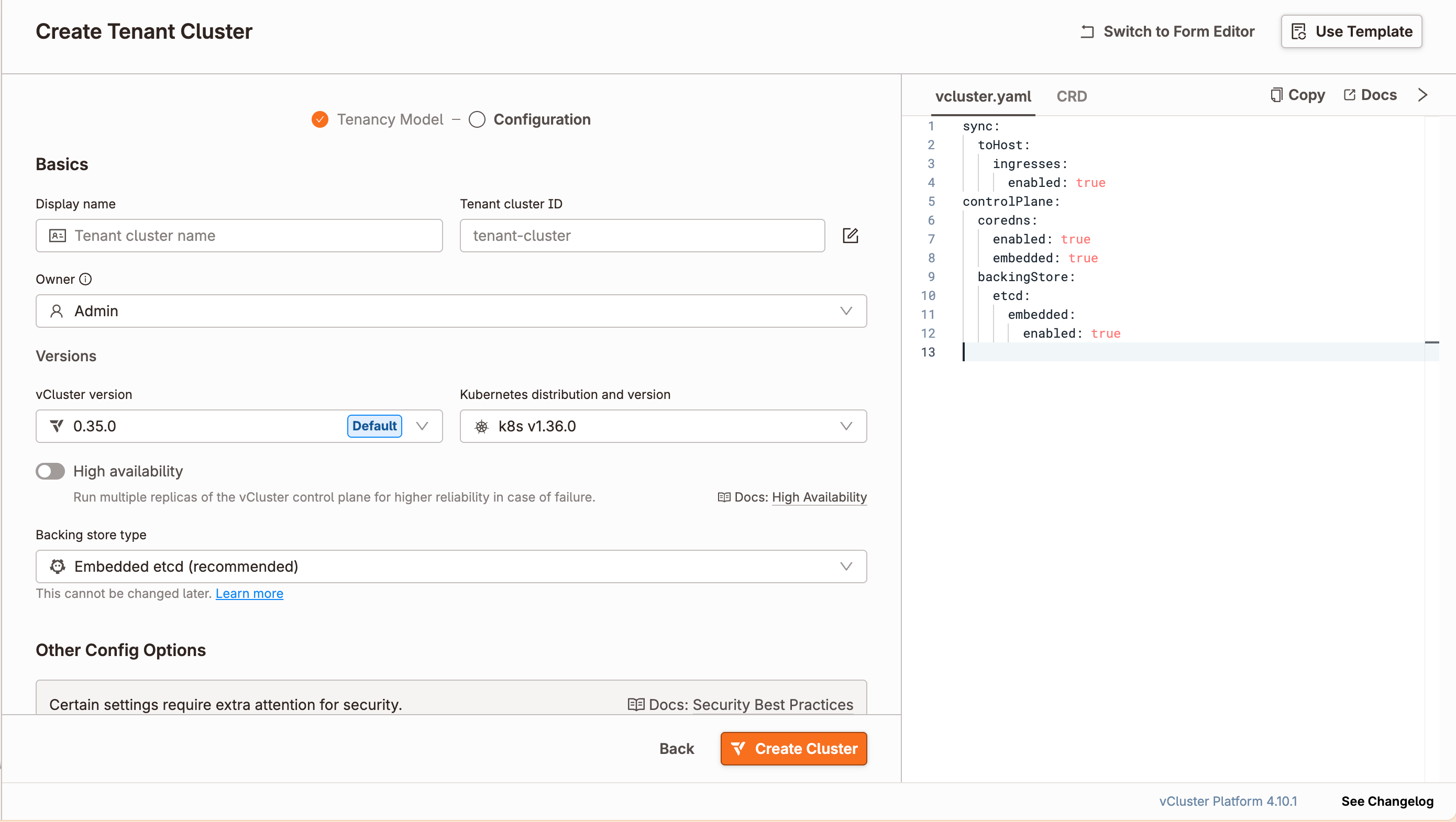This screenshot has width=1456, height=822.
Task: Toggle the High availability switch
Action: (x=50, y=471)
